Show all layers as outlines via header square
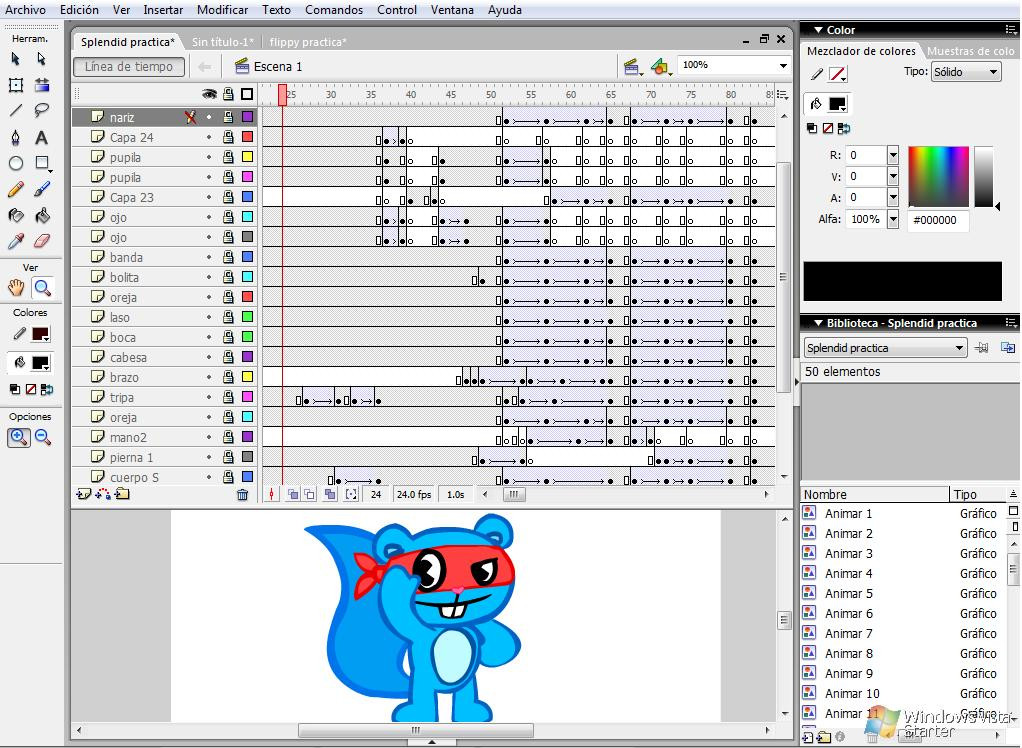This screenshot has width=1022, height=748. click(x=247, y=94)
